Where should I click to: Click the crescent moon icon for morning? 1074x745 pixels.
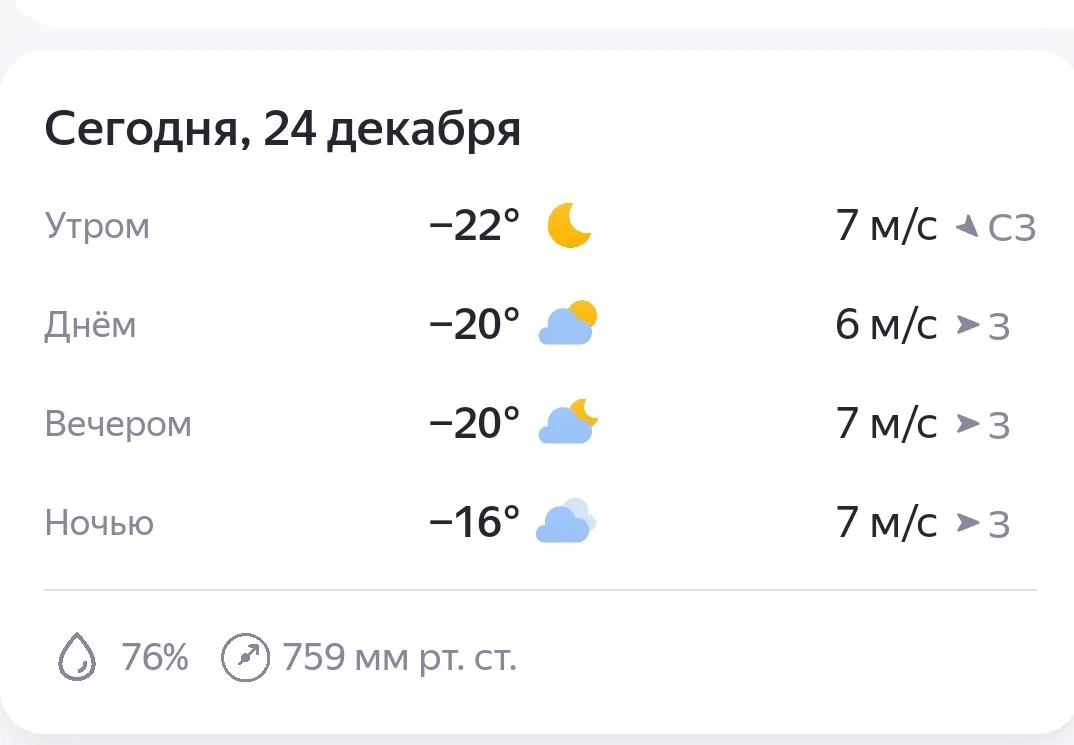click(x=569, y=226)
